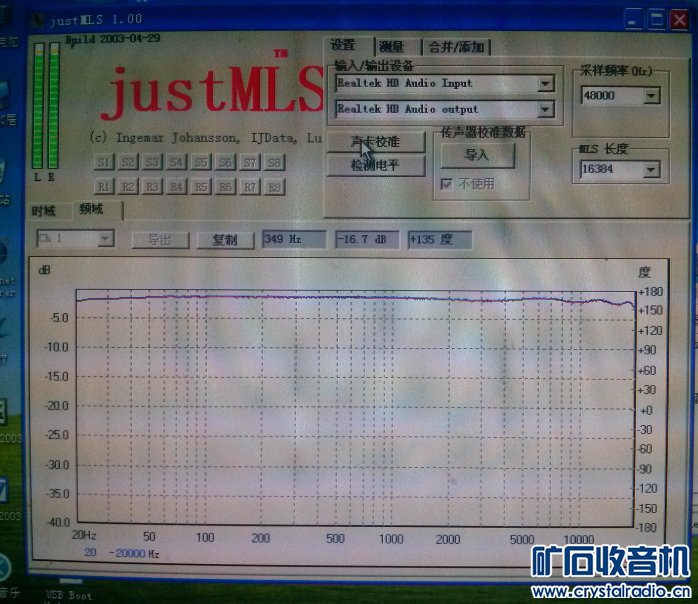Click the 声卡校准 button
The height and width of the screenshot is (604, 698).
(x=375, y=142)
